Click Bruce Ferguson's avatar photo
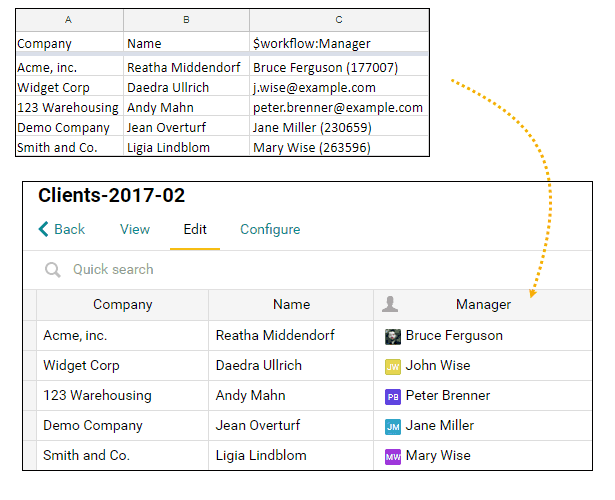Viewport: 615px width, 500px height. pyautogui.click(x=393, y=337)
